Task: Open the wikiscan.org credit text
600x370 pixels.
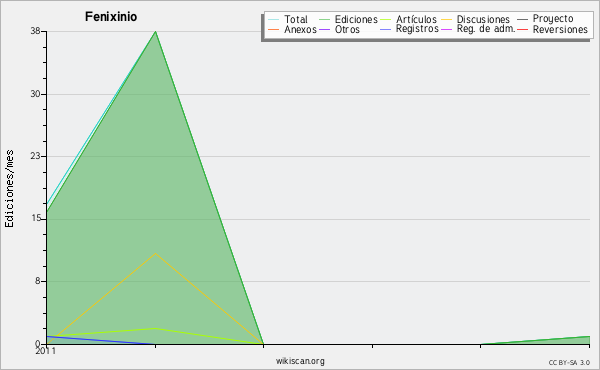Action: point(300,361)
